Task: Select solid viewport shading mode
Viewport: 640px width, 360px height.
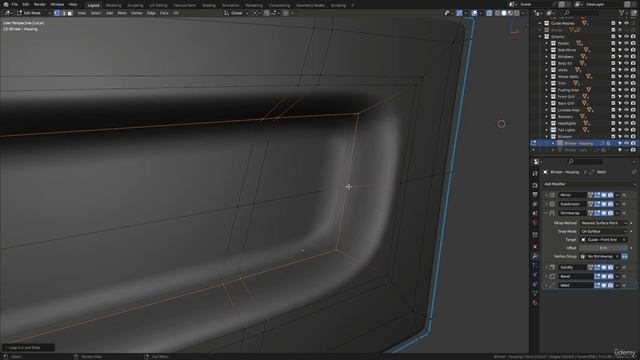Action: tap(504, 13)
